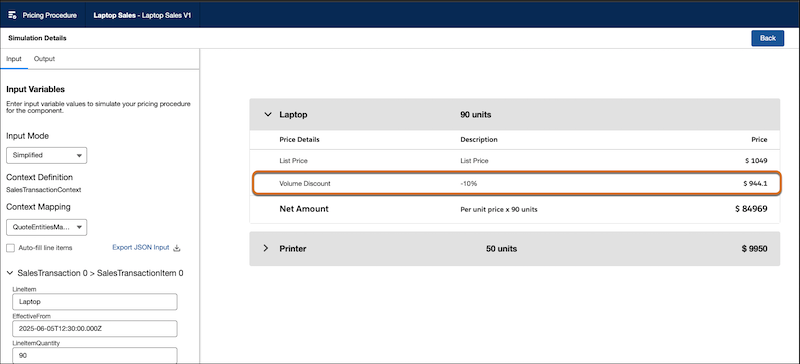Switch to the Input tab

[14, 59]
